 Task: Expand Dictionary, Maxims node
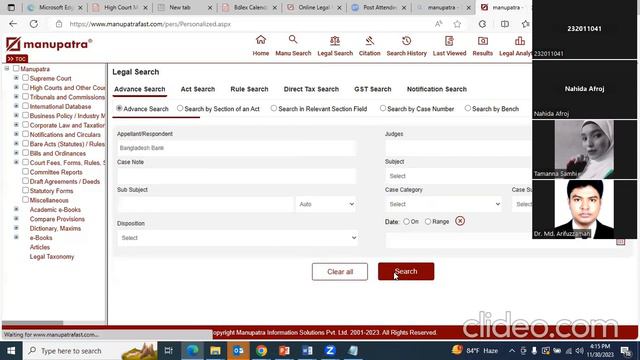[16, 228]
